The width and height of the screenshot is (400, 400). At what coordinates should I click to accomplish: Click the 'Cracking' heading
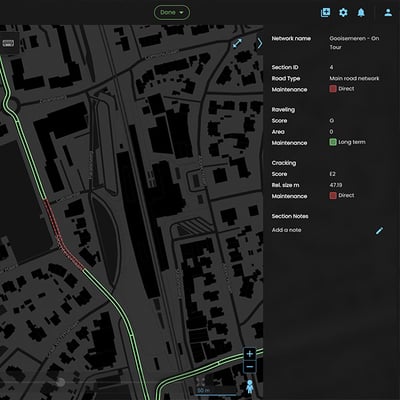284,163
